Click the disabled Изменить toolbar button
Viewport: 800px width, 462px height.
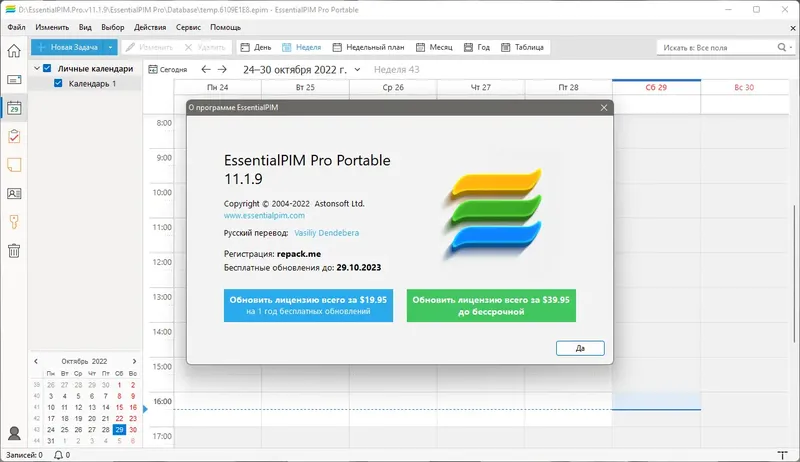149,47
